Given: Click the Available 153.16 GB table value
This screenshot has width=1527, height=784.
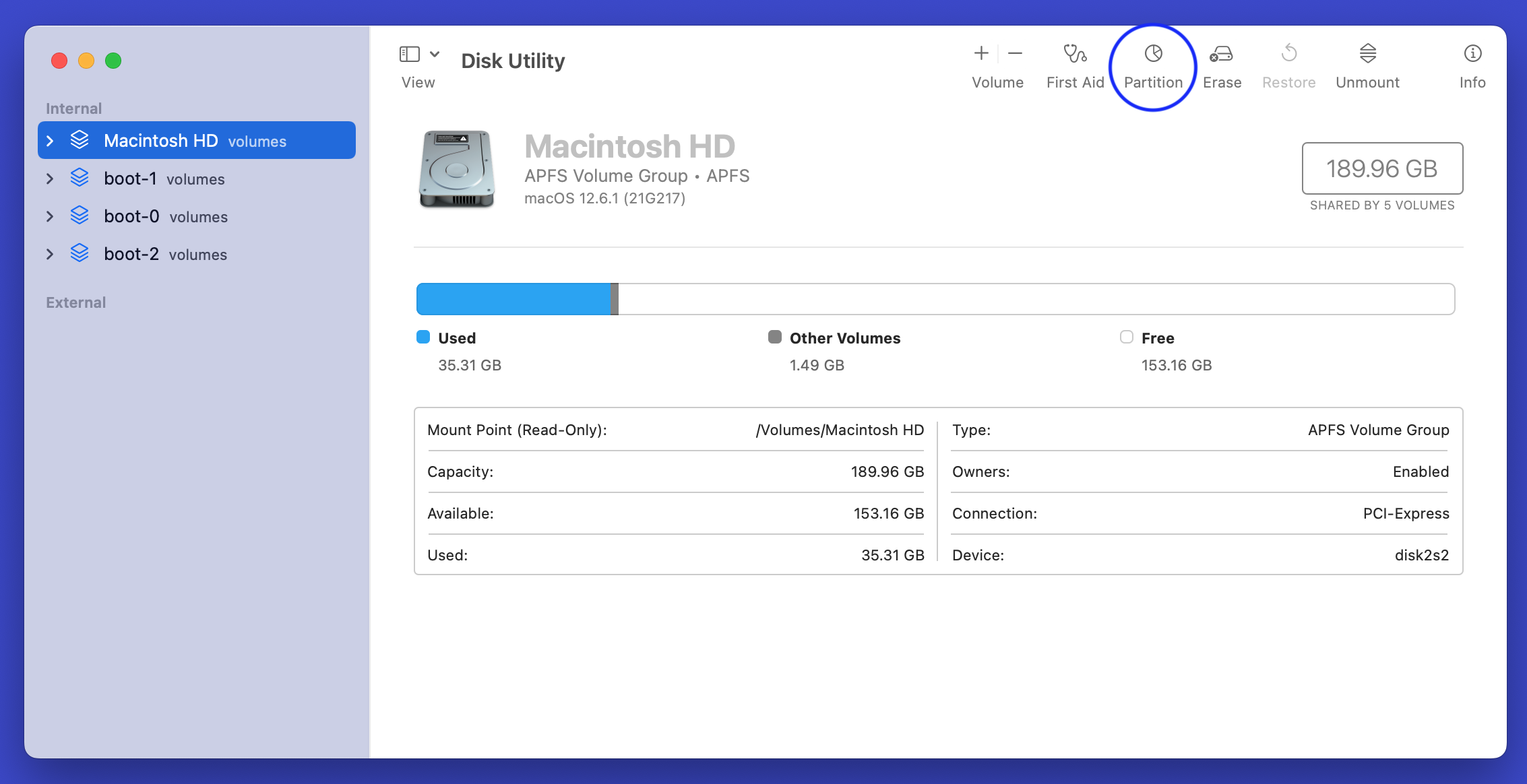Looking at the screenshot, I should click(x=889, y=513).
